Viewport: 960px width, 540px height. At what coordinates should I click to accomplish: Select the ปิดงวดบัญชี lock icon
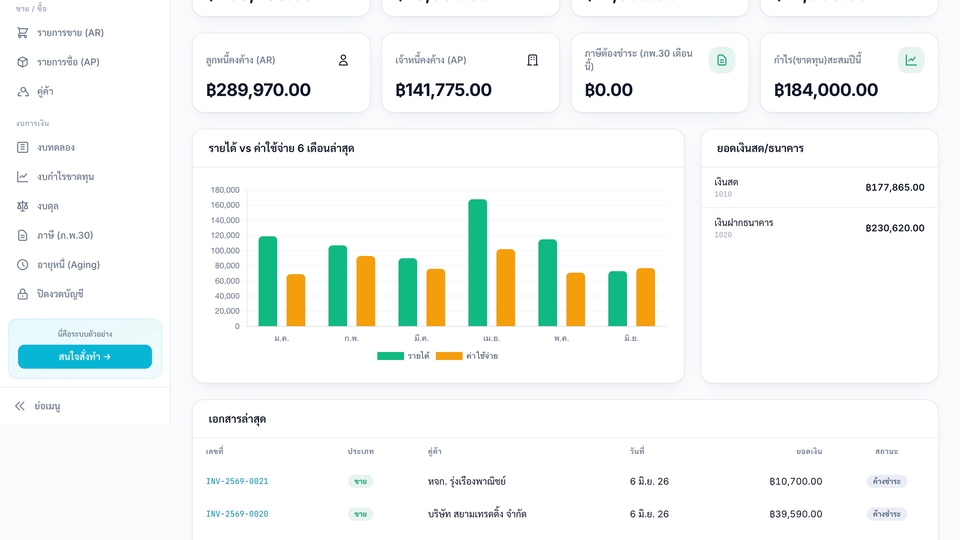coord(23,294)
